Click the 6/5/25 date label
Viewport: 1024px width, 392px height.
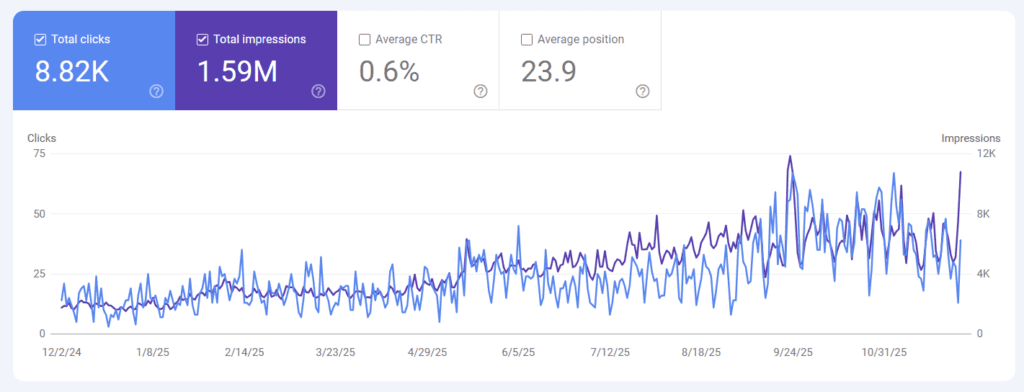pos(519,352)
